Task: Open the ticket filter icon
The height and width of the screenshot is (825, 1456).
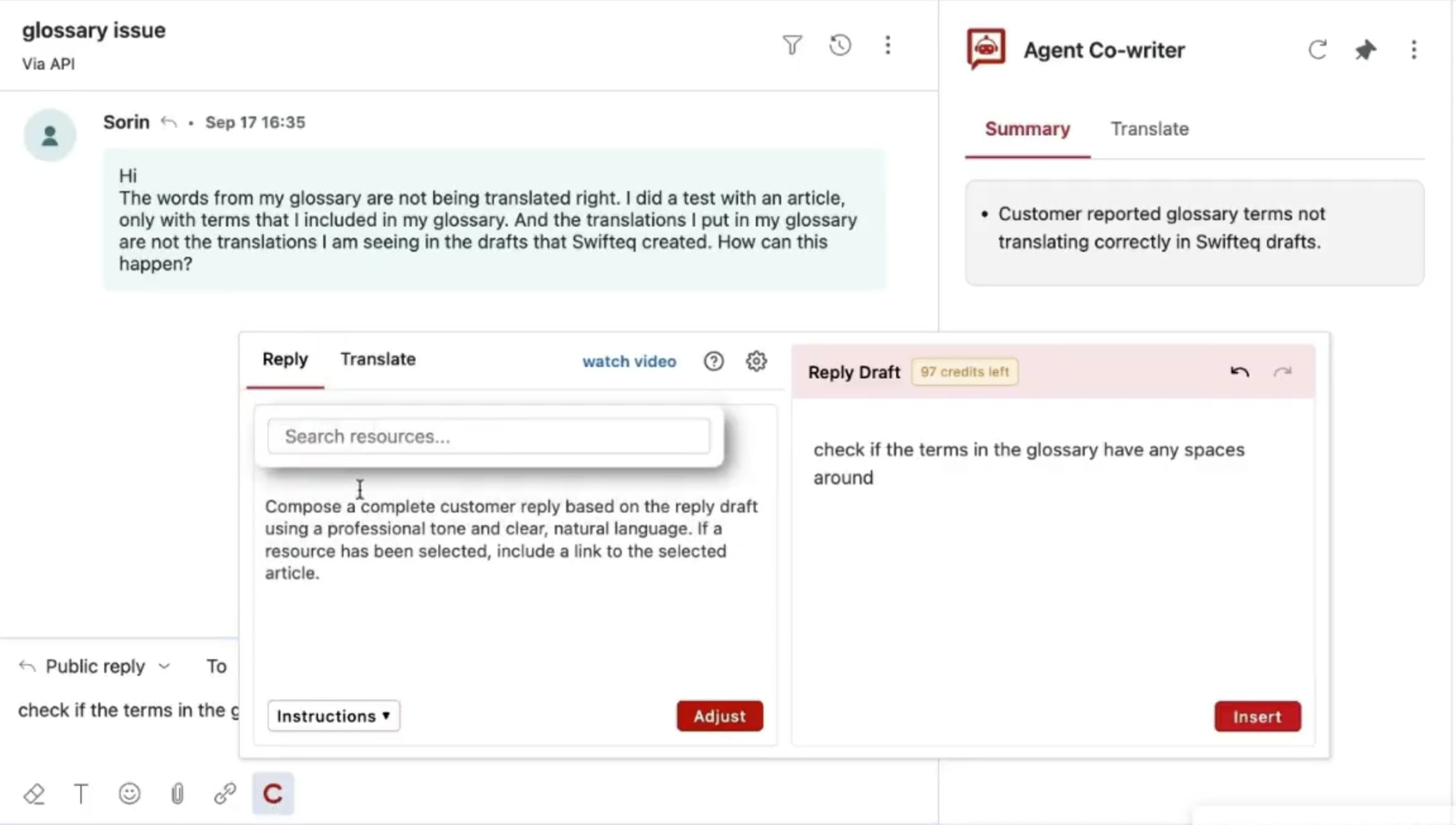Action: 792,46
